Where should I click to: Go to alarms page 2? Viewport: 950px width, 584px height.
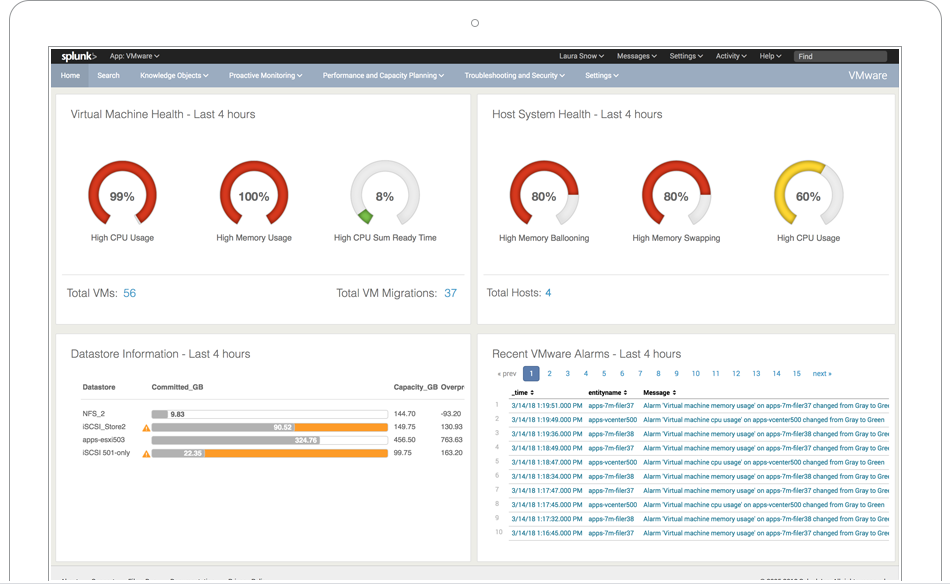tap(550, 374)
